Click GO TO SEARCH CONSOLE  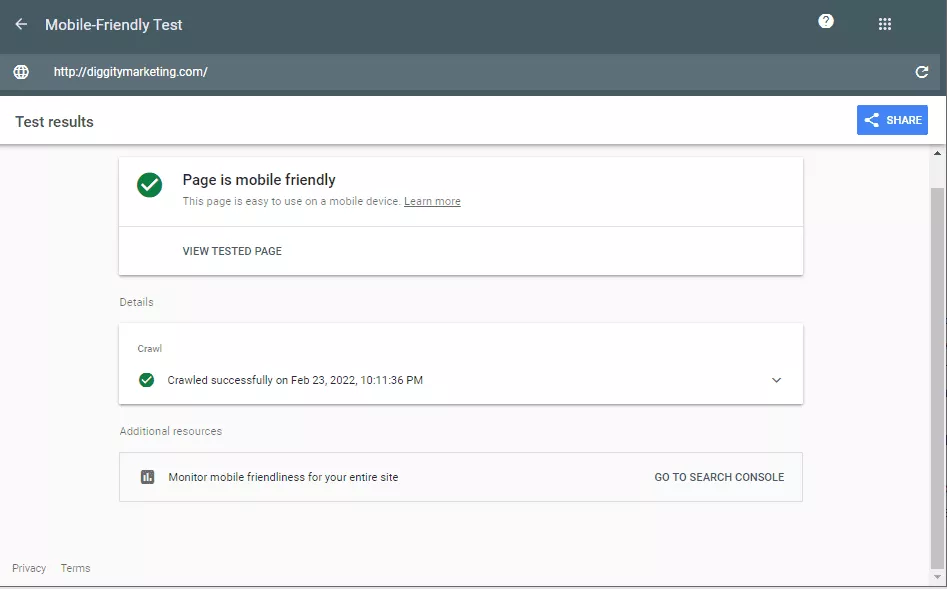719,477
